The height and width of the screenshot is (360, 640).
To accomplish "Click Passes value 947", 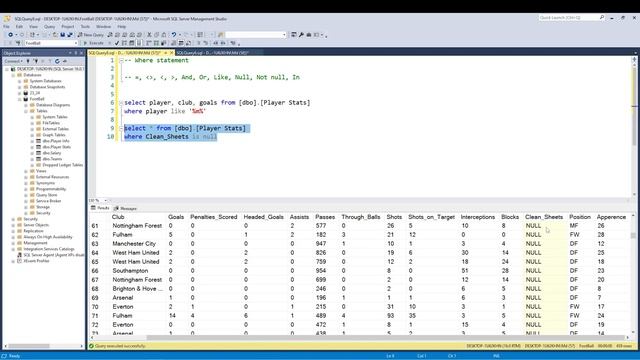I will coord(321,244).
